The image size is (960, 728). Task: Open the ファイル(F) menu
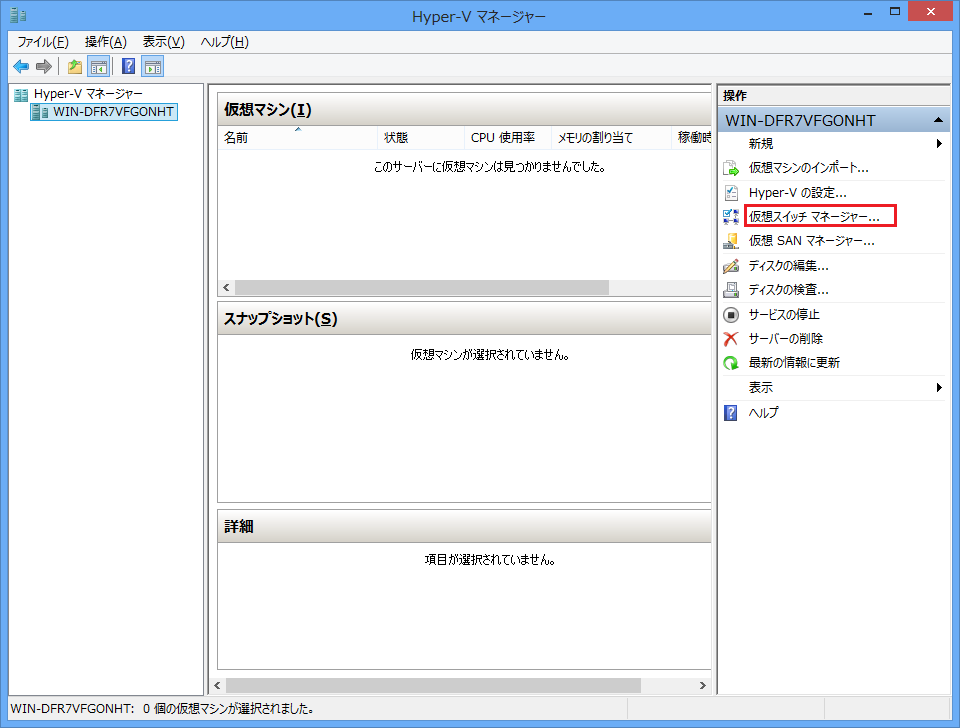coord(43,42)
